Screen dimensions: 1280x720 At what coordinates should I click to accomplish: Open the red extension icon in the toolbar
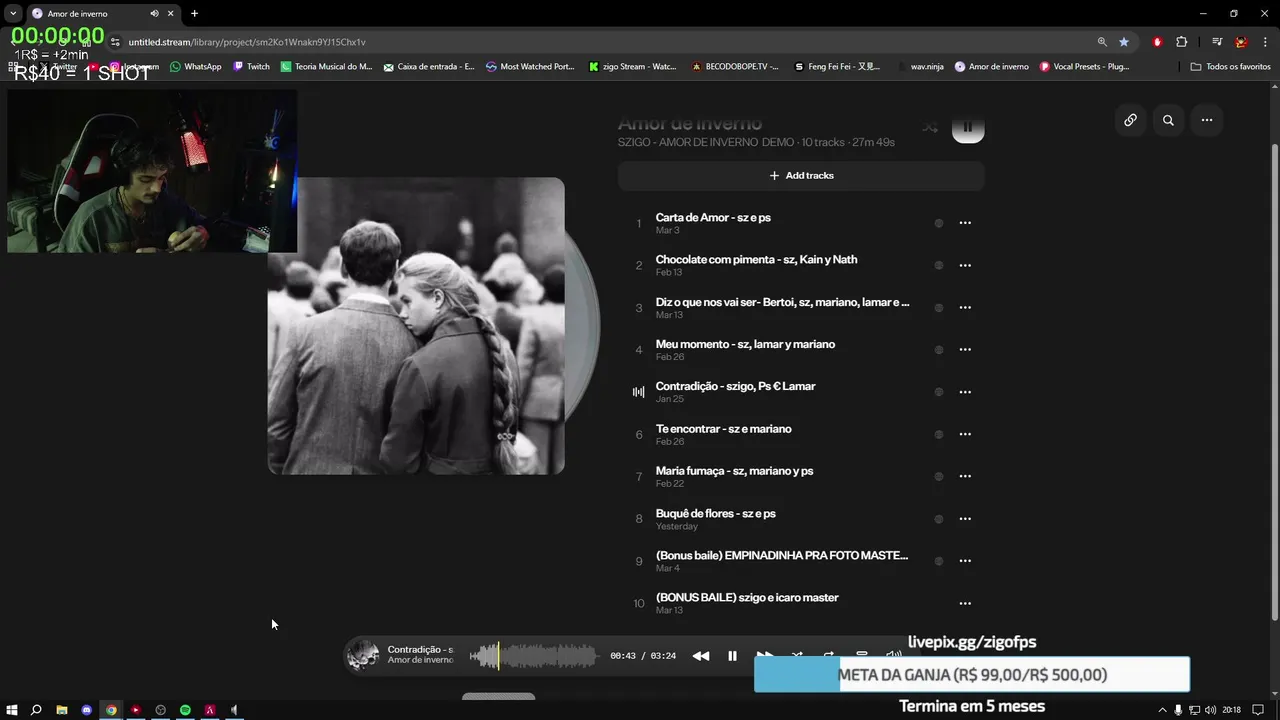[x=1157, y=42]
